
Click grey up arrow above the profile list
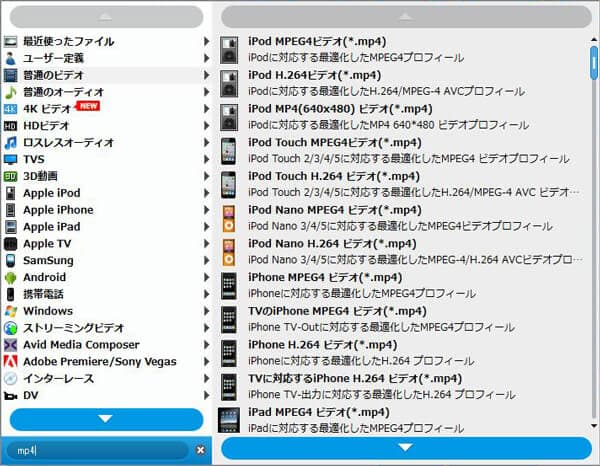406,16
